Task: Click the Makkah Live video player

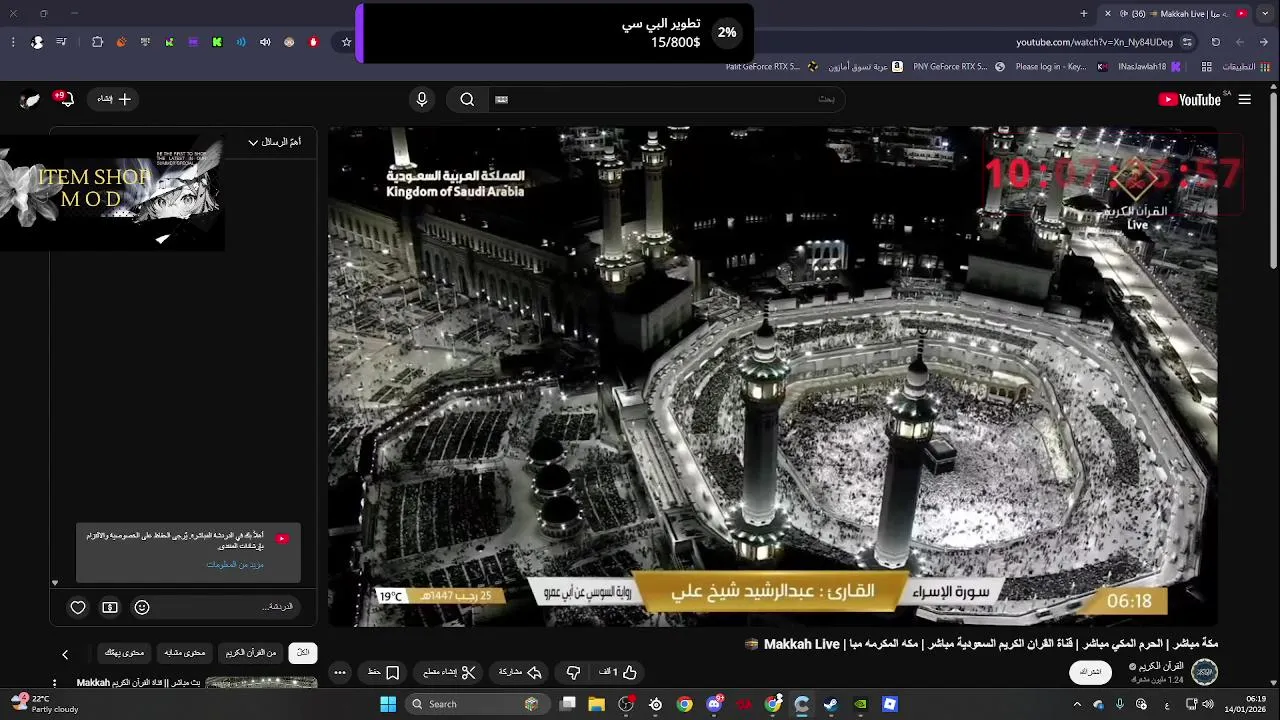Action: [773, 376]
